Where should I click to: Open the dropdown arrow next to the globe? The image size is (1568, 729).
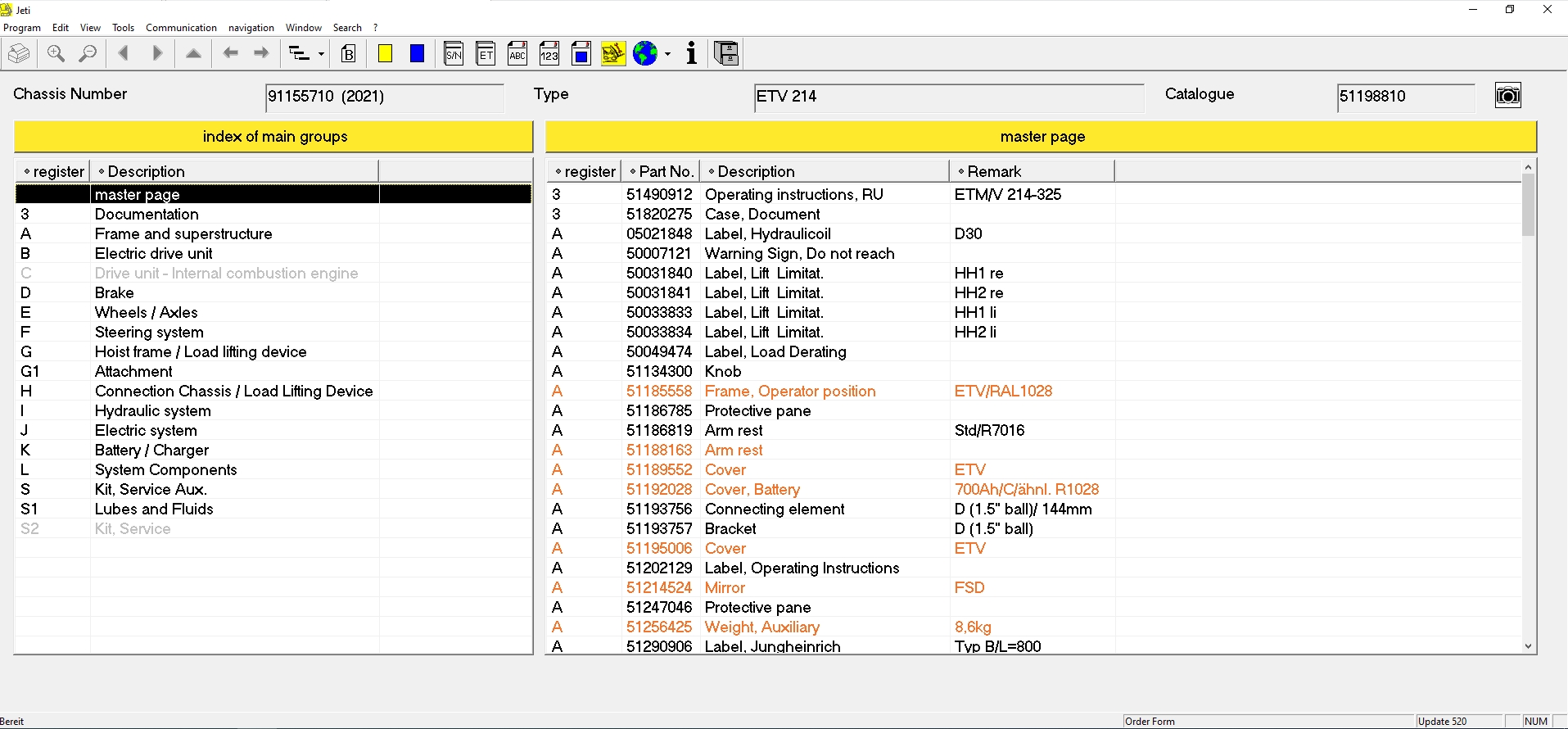pyautogui.click(x=667, y=54)
